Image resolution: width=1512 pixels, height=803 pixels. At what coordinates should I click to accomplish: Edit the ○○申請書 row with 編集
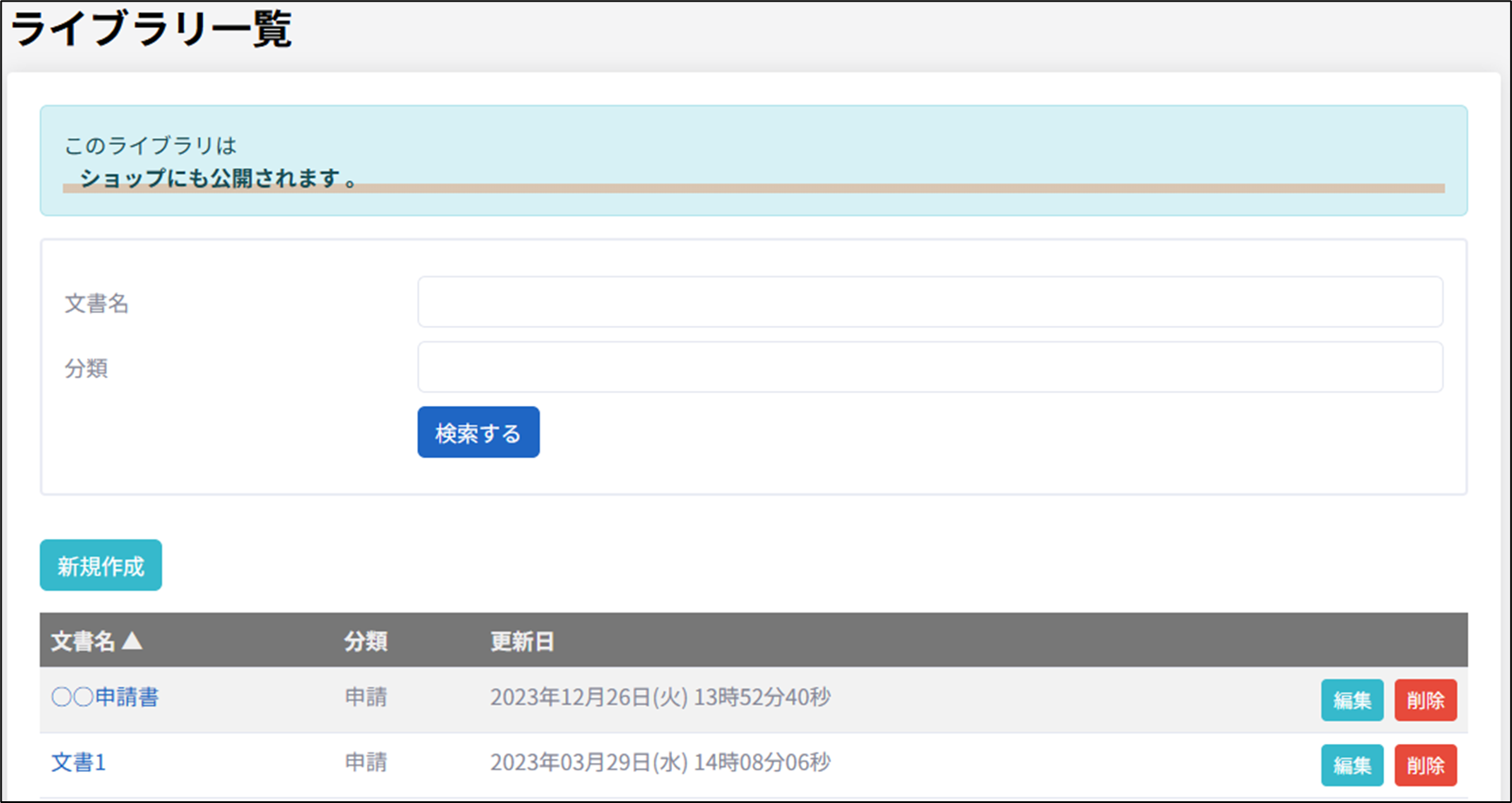pos(1351,700)
